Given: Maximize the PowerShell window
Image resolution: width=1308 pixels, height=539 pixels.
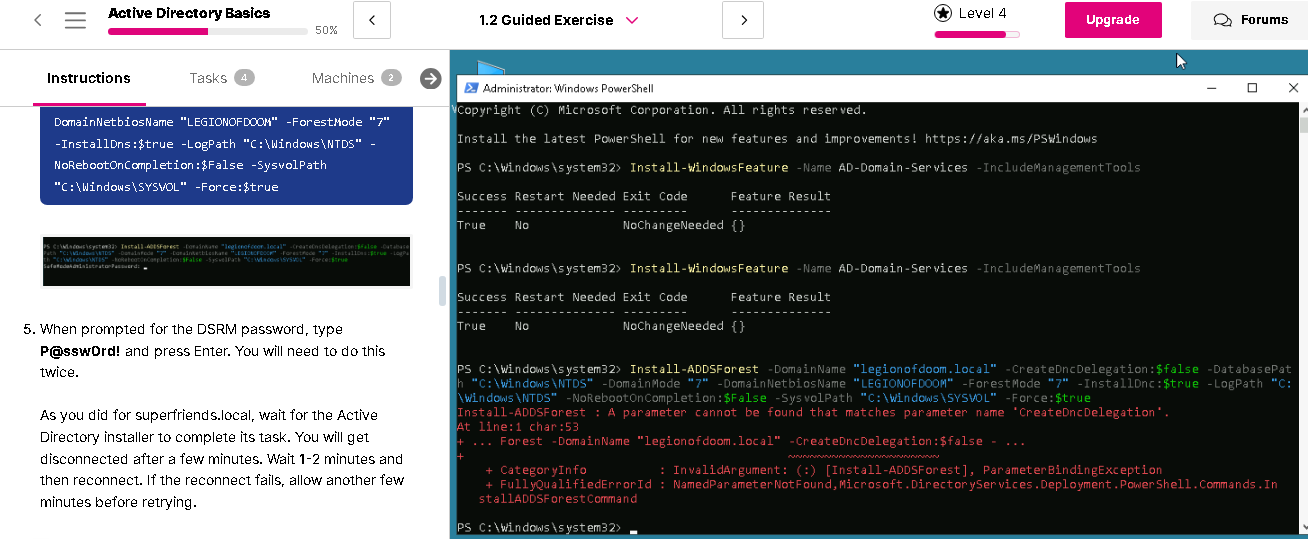Looking at the screenshot, I should pyautogui.click(x=1252, y=88).
